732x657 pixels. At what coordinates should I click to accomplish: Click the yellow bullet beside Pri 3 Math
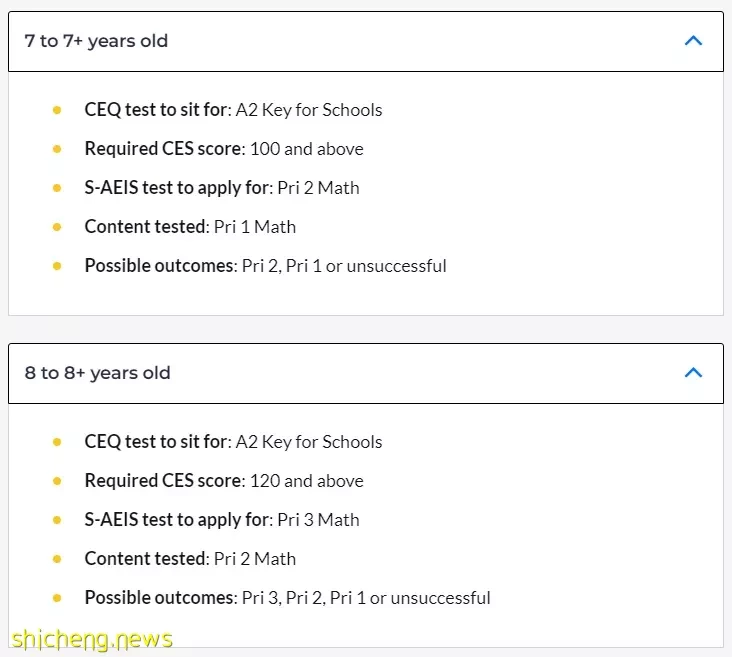click(57, 520)
